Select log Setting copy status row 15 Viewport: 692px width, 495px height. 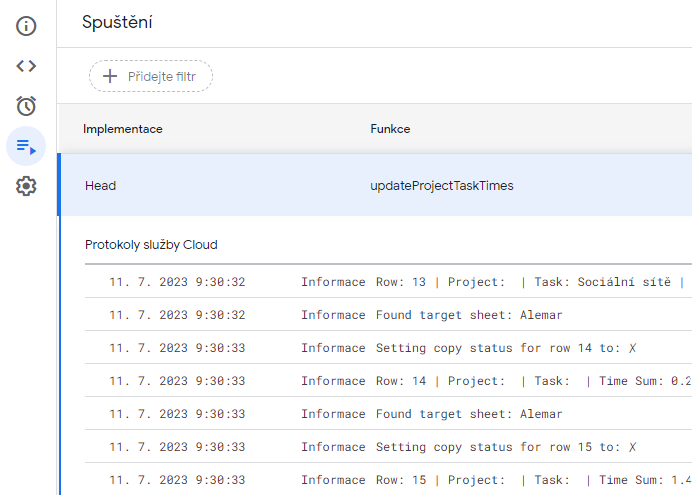[388, 446]
